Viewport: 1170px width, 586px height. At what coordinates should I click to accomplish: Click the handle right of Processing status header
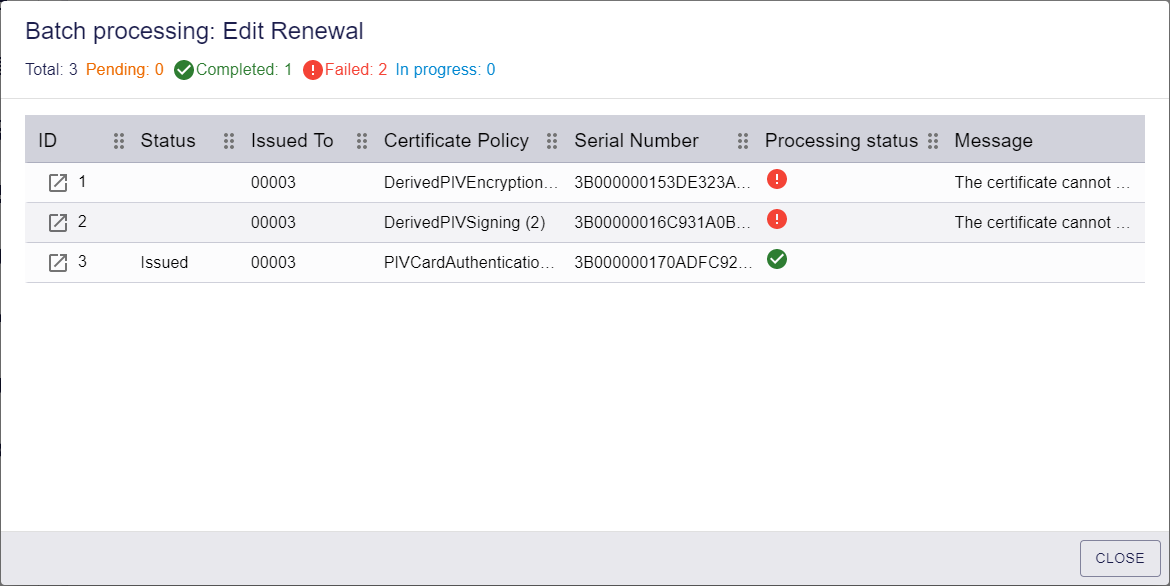coord(933,141)
